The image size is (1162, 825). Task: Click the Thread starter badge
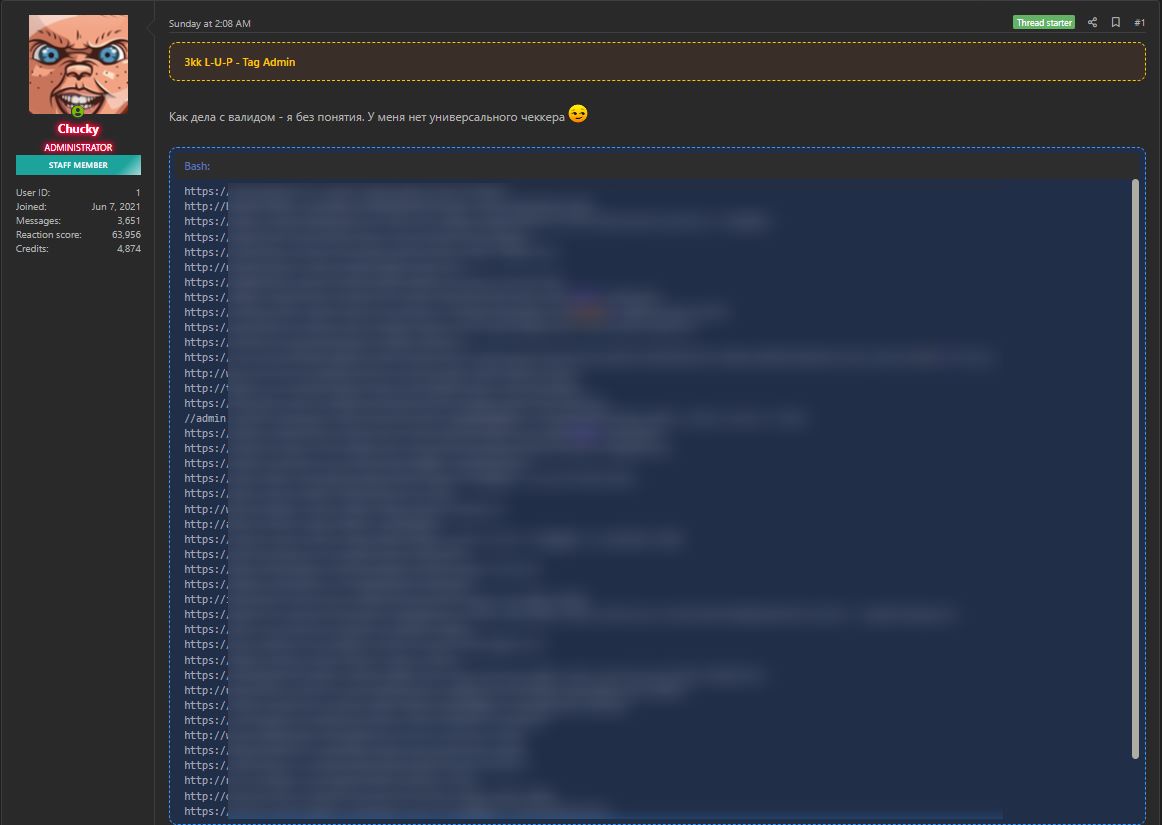click(x=1044, y=21)
